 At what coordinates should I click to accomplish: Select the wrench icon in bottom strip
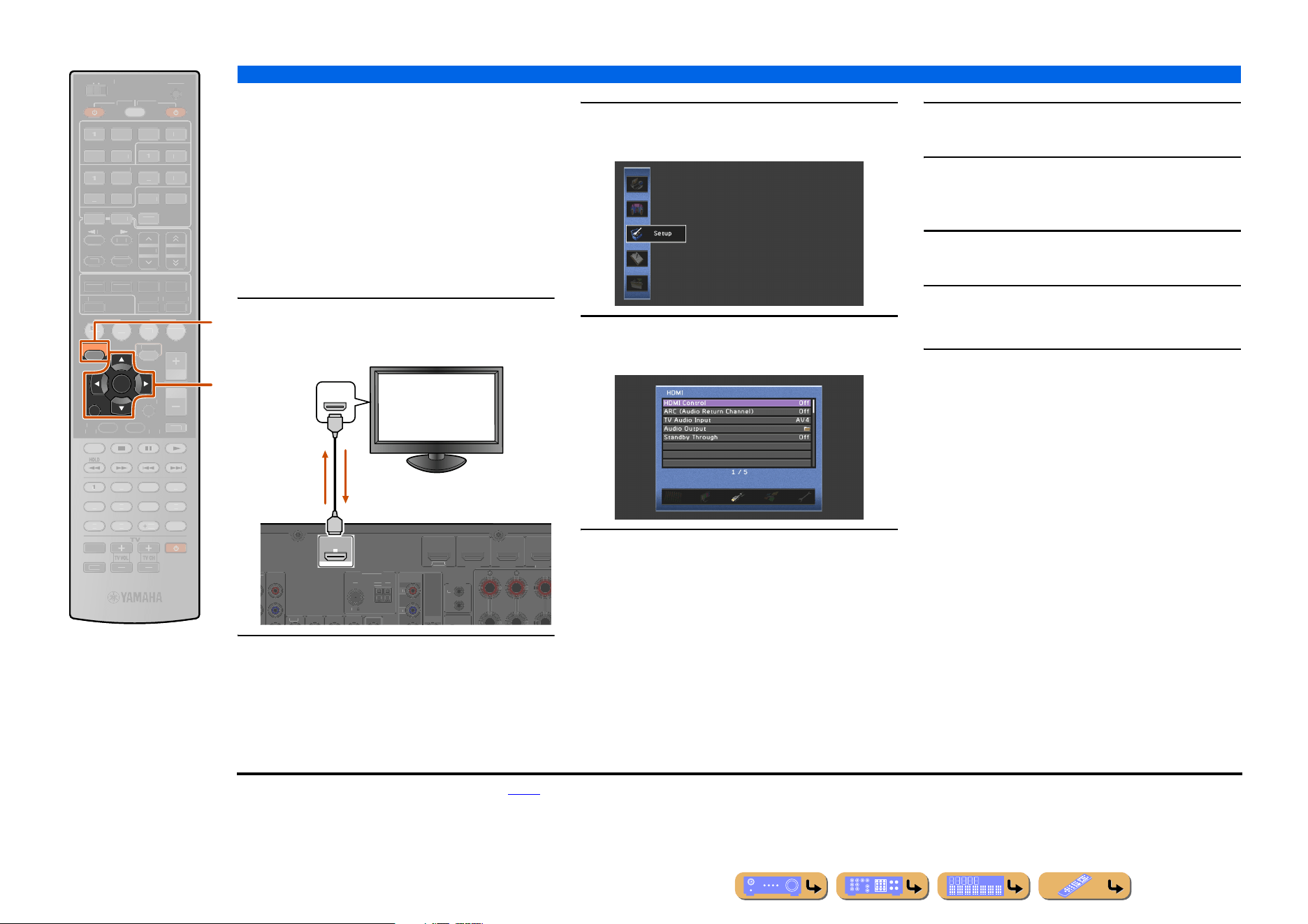pyautogui.click(x=804, y=497)
